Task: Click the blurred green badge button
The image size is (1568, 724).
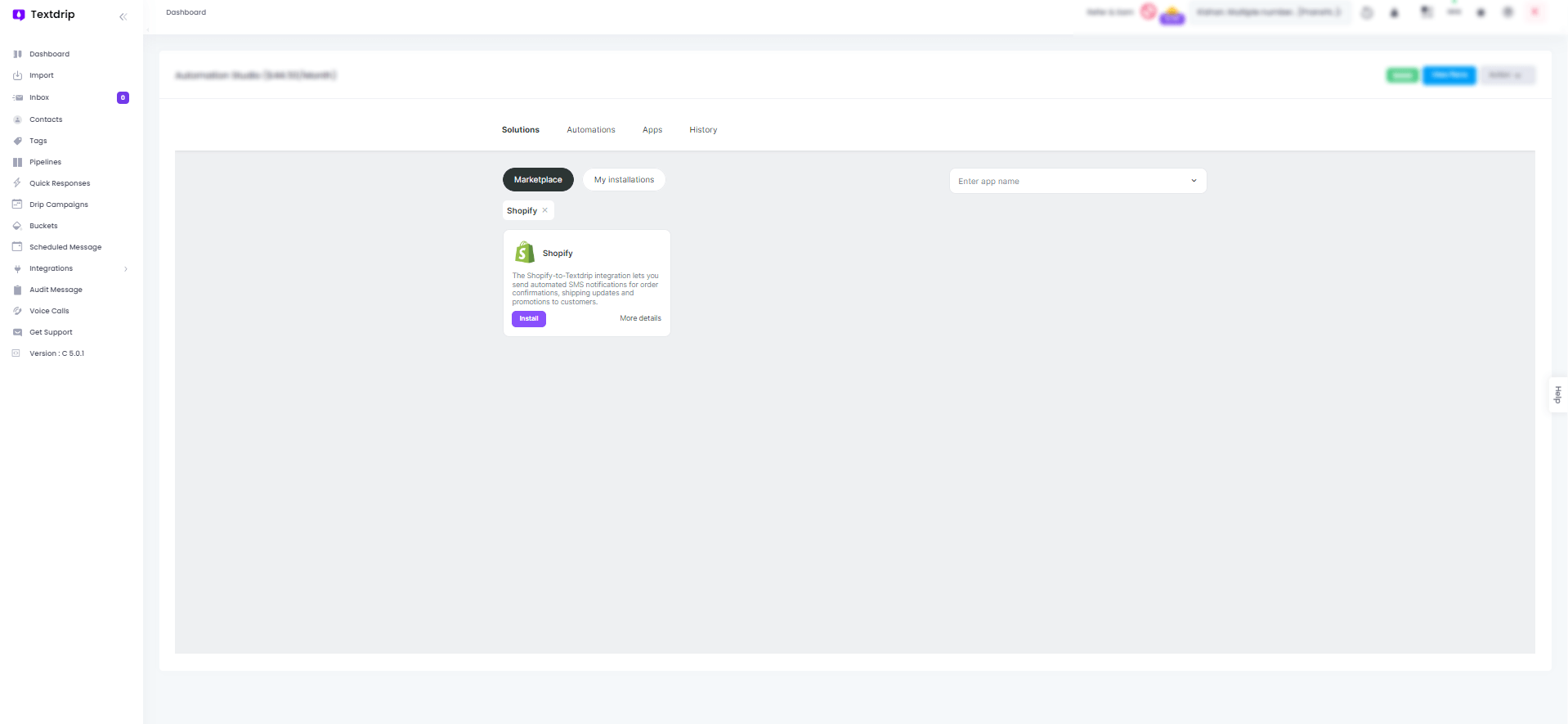Action: 1402,75
